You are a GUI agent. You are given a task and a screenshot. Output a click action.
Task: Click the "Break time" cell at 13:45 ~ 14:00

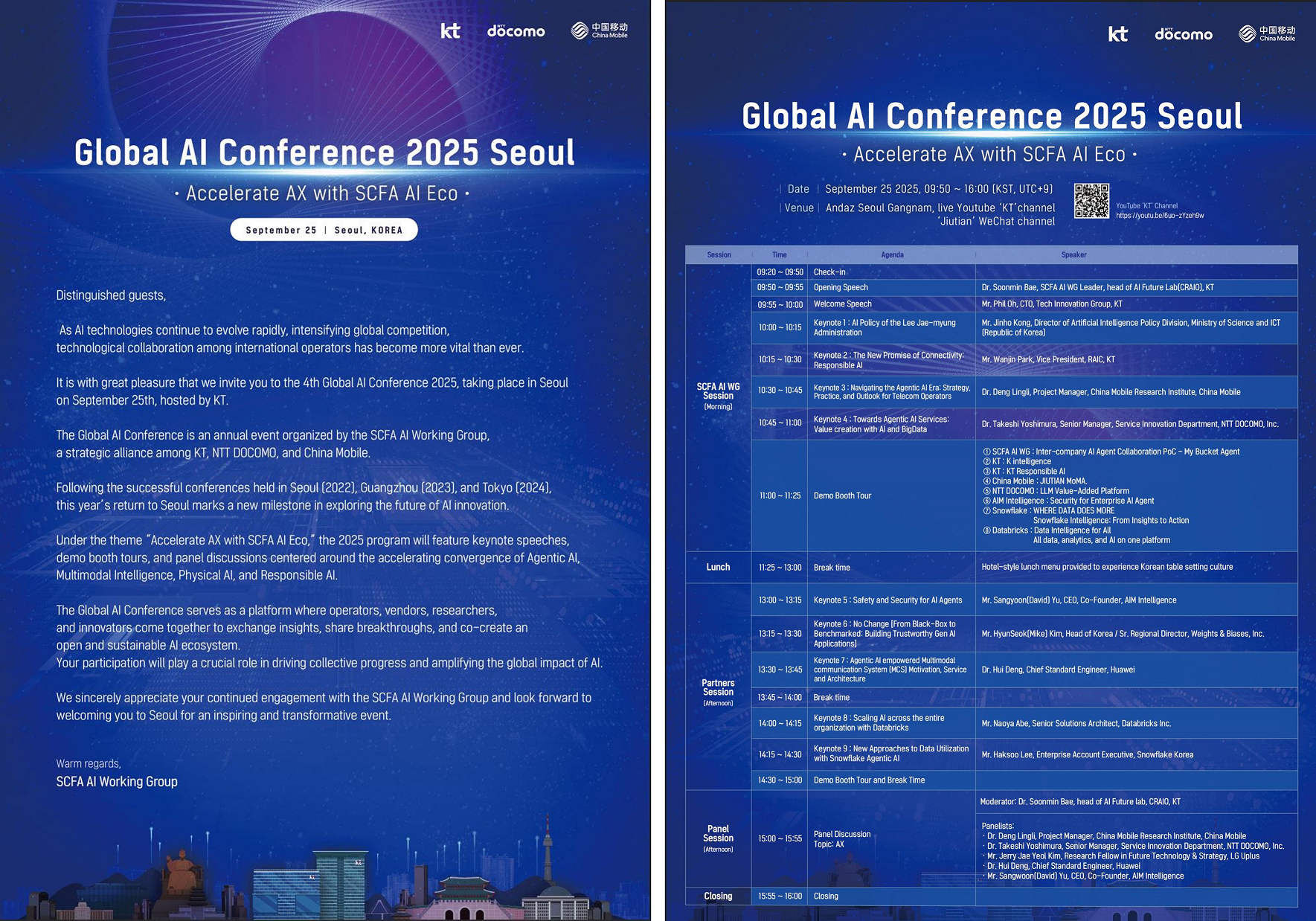[x=891, y=698]
